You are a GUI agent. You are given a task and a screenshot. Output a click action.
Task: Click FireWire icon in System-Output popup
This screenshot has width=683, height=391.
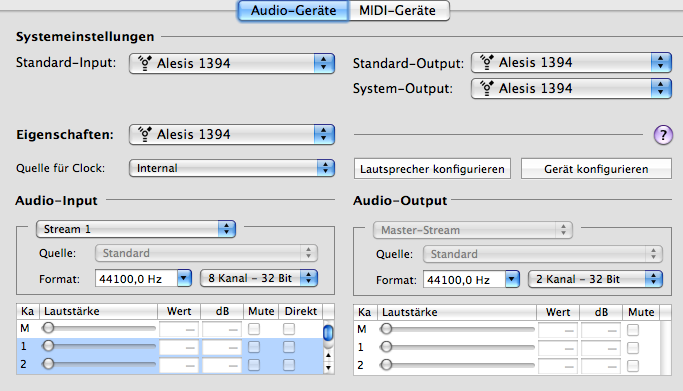click(487, 88)
